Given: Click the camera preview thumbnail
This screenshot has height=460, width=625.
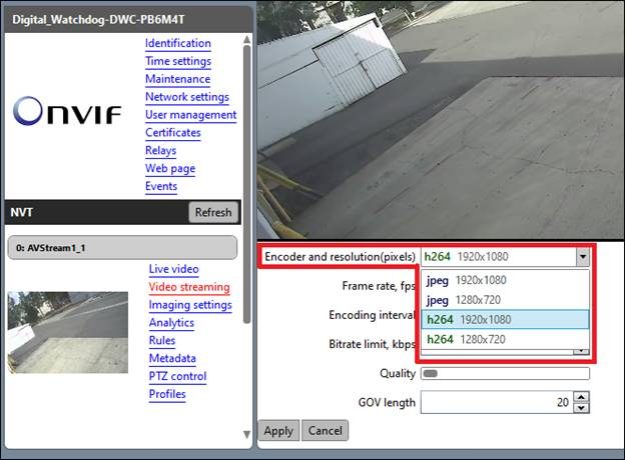Looking at the screenshot, I should (x=68, y=332).
